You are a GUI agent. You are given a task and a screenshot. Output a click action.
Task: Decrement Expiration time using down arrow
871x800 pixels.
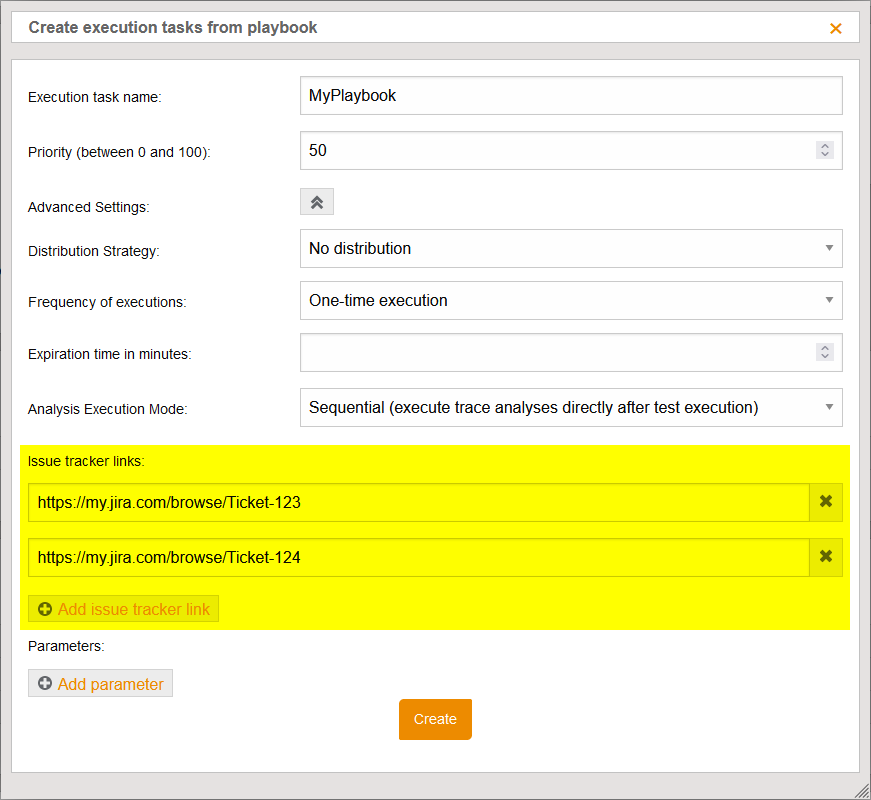(x=825, y=357)
